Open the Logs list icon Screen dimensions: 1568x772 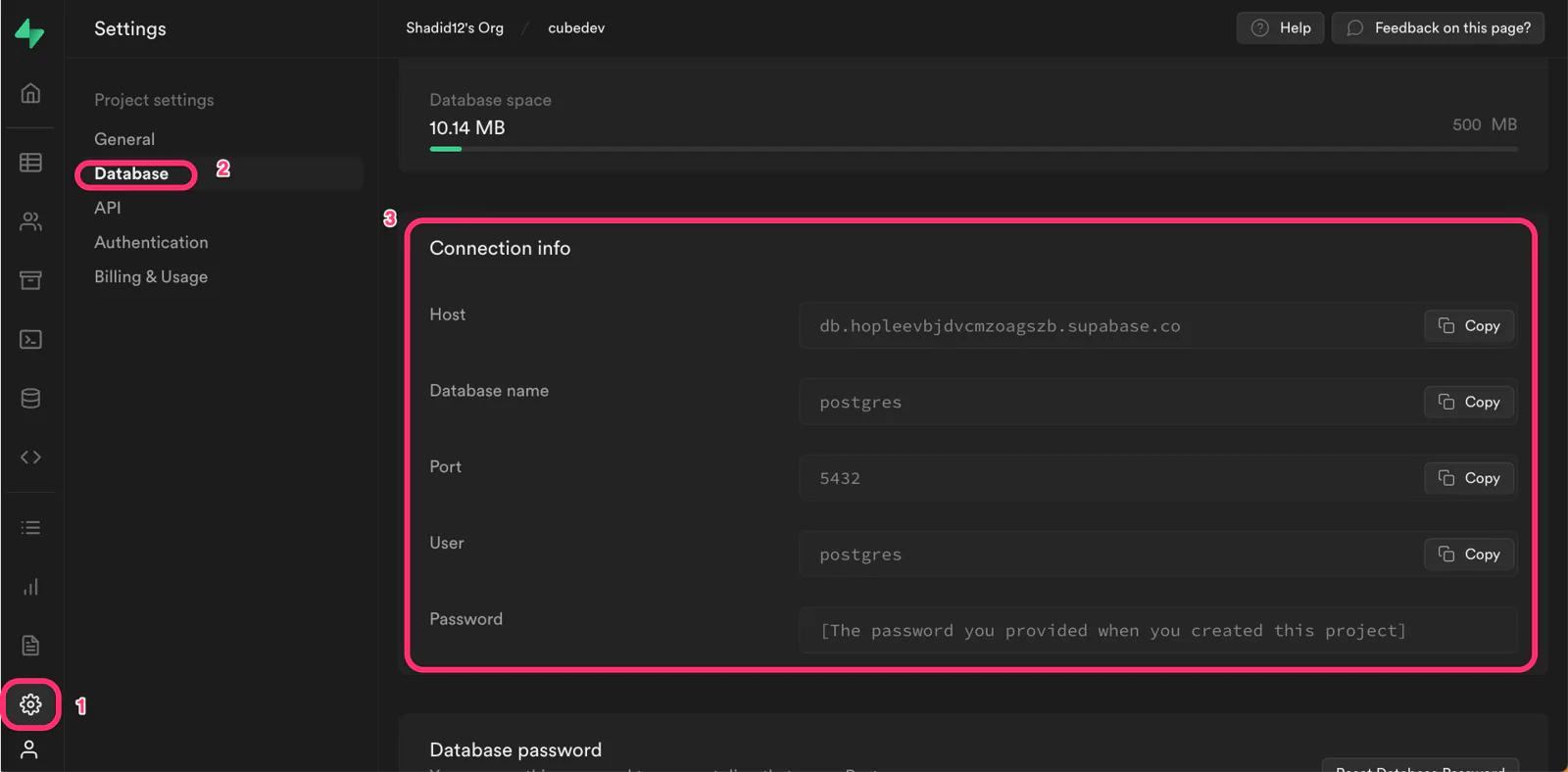pos(30,527)
